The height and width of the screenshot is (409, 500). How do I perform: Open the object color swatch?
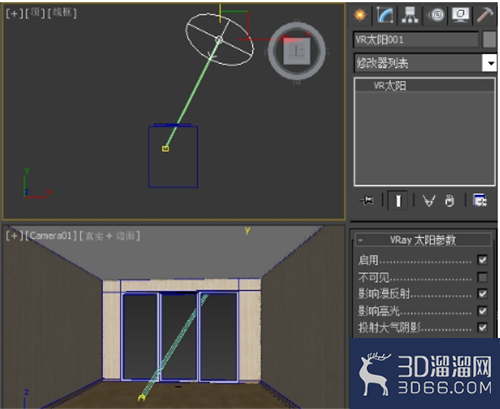pyautogui.click(x=489, y=40)
